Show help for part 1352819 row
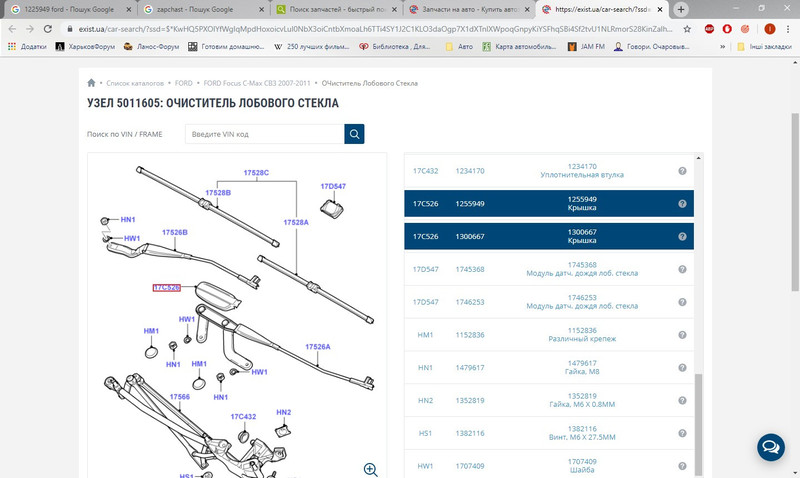The height and width of the screenshot is (478, 800). click(682, 400)
